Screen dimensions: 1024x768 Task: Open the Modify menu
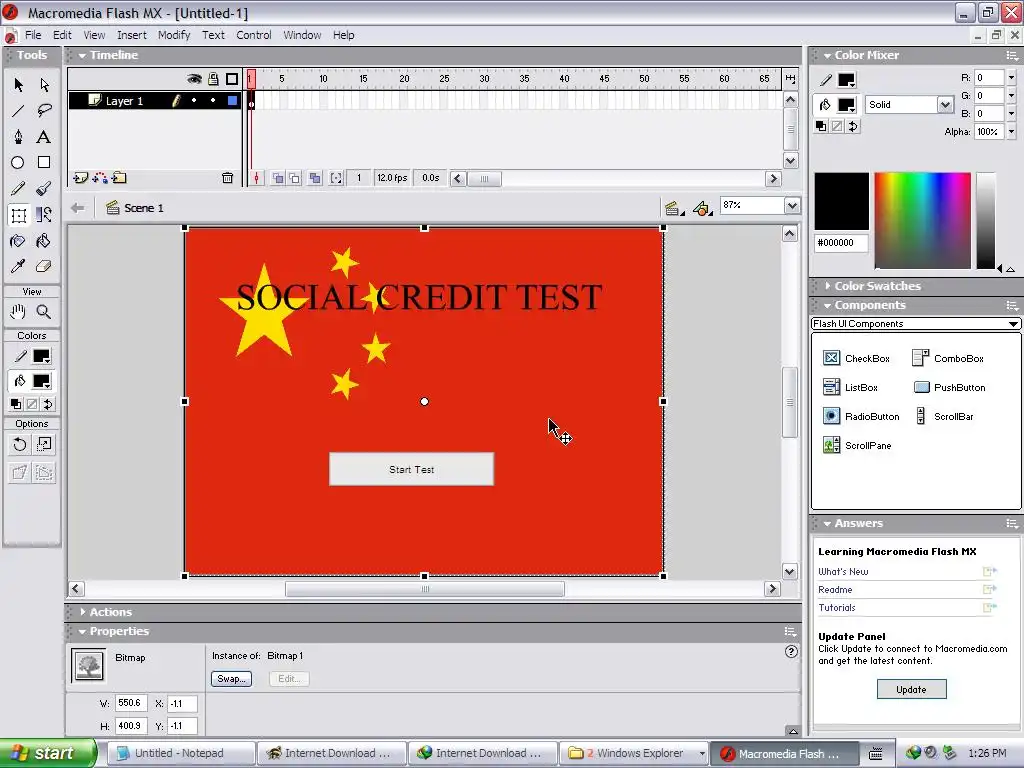point(174,35)
